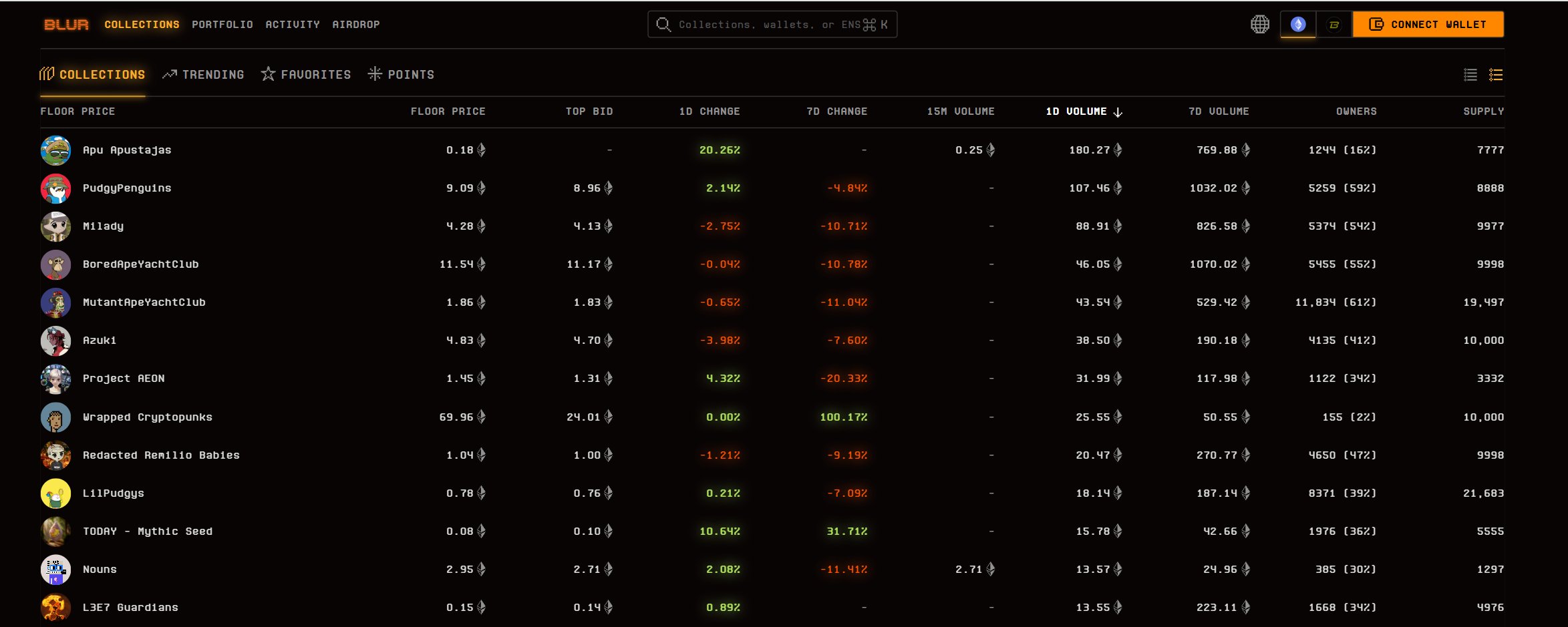Sort by 1D Volume column header

pos(1084,112)
